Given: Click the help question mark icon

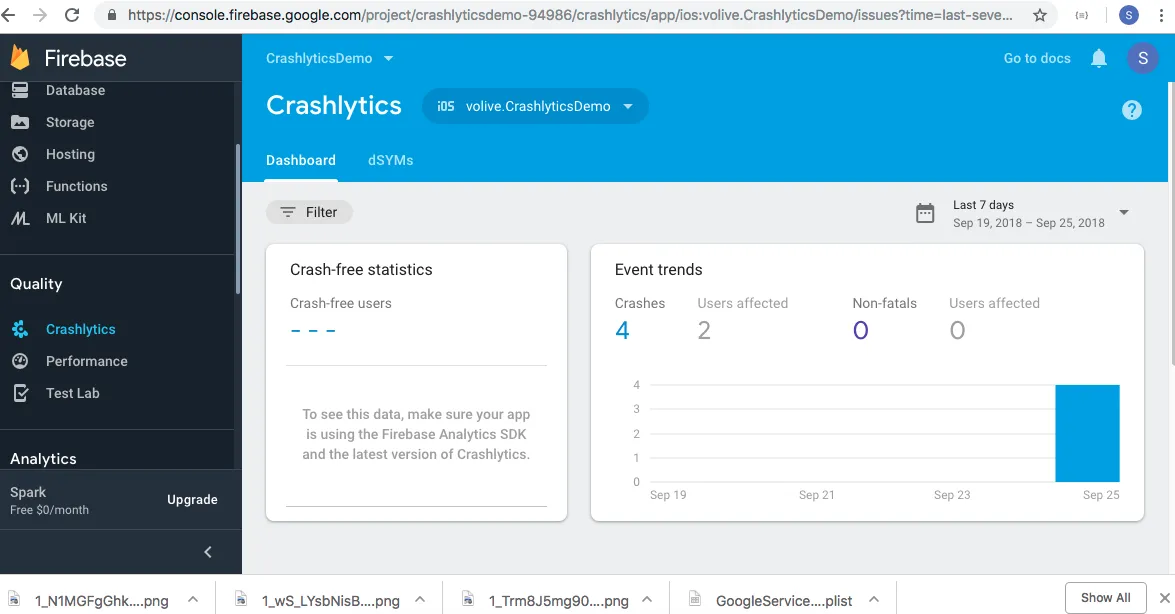Looking at the screenshot, I should click(1132, 110).
